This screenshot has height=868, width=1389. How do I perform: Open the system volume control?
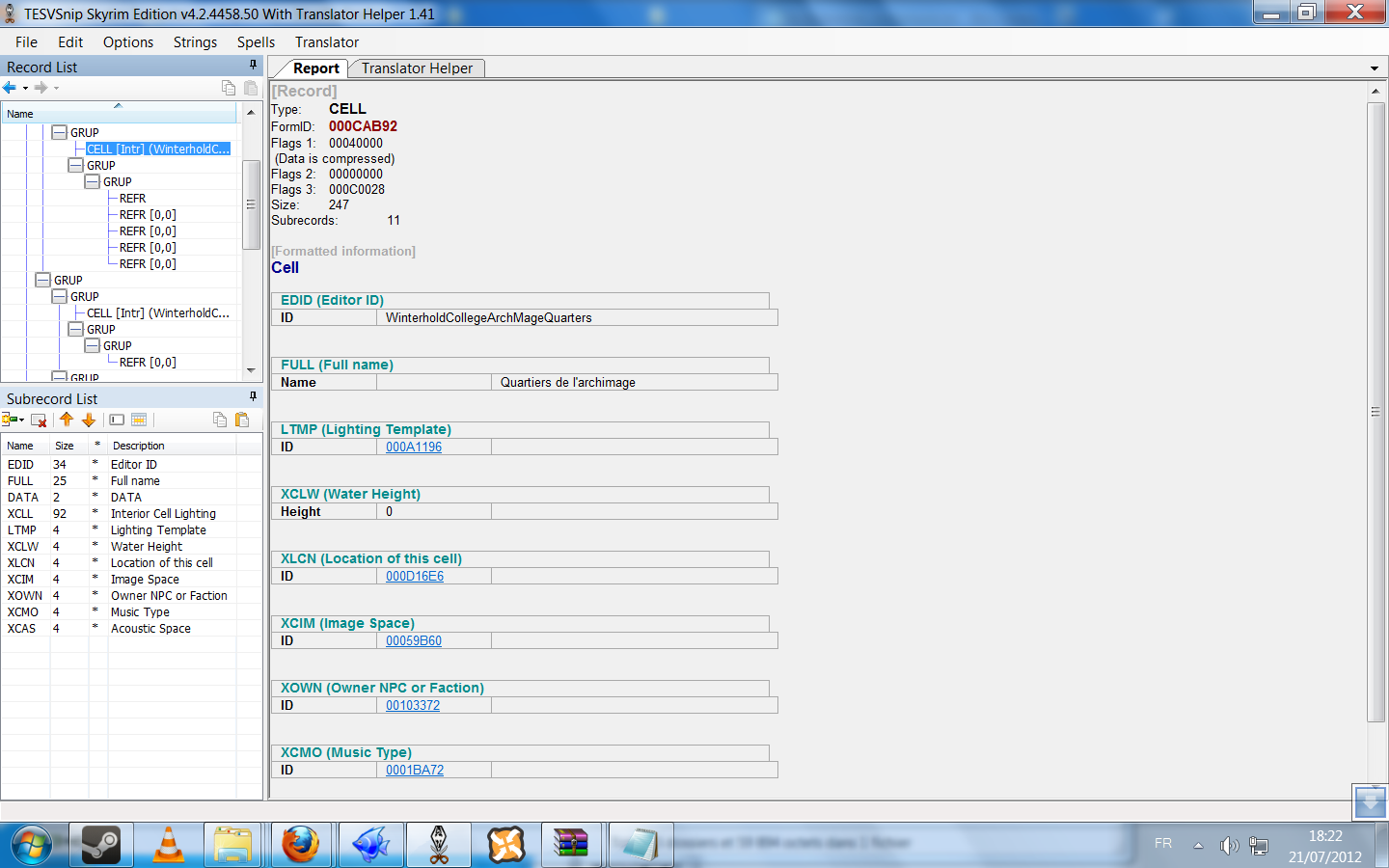coord(1229,846)
